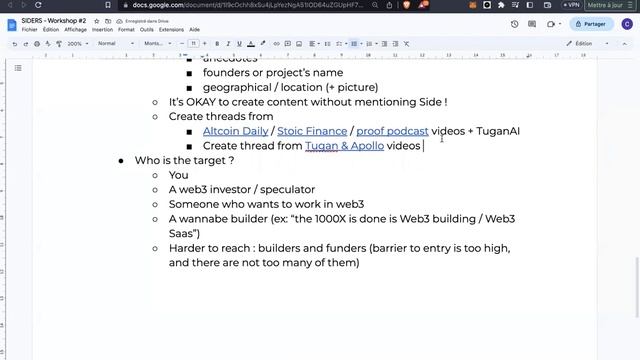Clear the text formatting
Screen dimensions: 640x360
[x=407, y=44]
